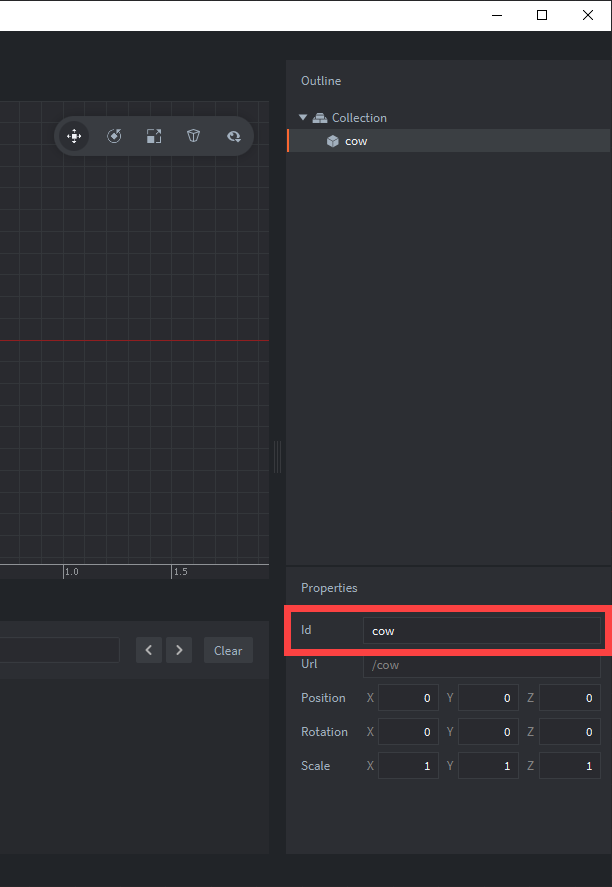Image resolution: width=612 pixels, height=887 pixels.
Task: Grab the vertical panel splitter handle
Action: 277,457
